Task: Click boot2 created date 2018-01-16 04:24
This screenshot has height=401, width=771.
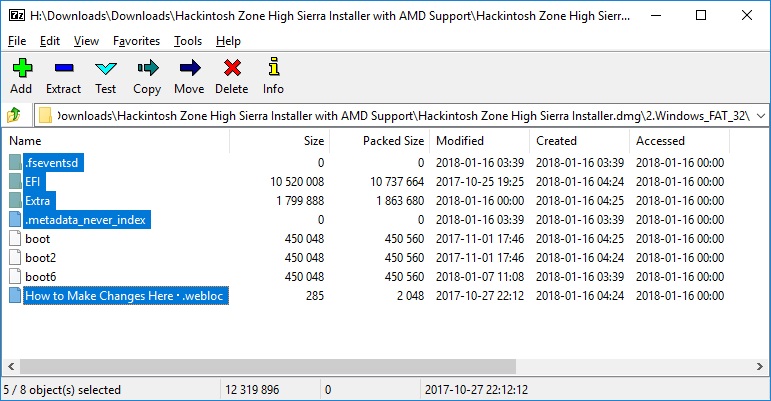Action: point(580,258)
